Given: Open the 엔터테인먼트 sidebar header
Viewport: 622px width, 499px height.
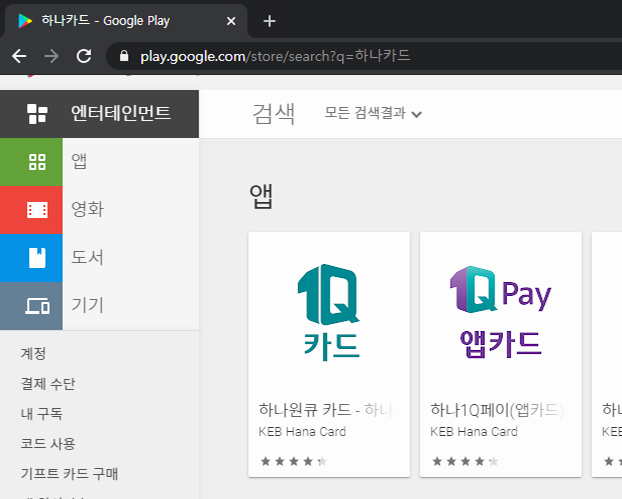Looking at the screenshot, I should [99, 114].
